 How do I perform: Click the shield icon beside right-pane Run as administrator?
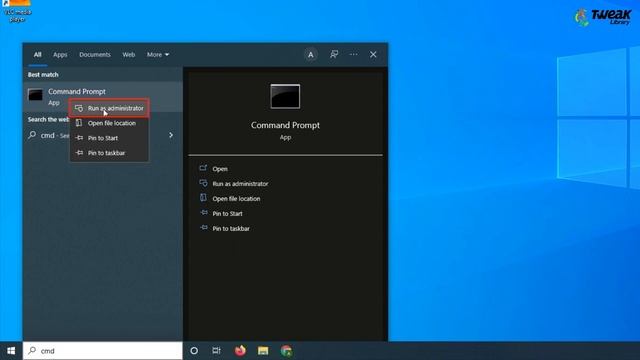point(203,183)
